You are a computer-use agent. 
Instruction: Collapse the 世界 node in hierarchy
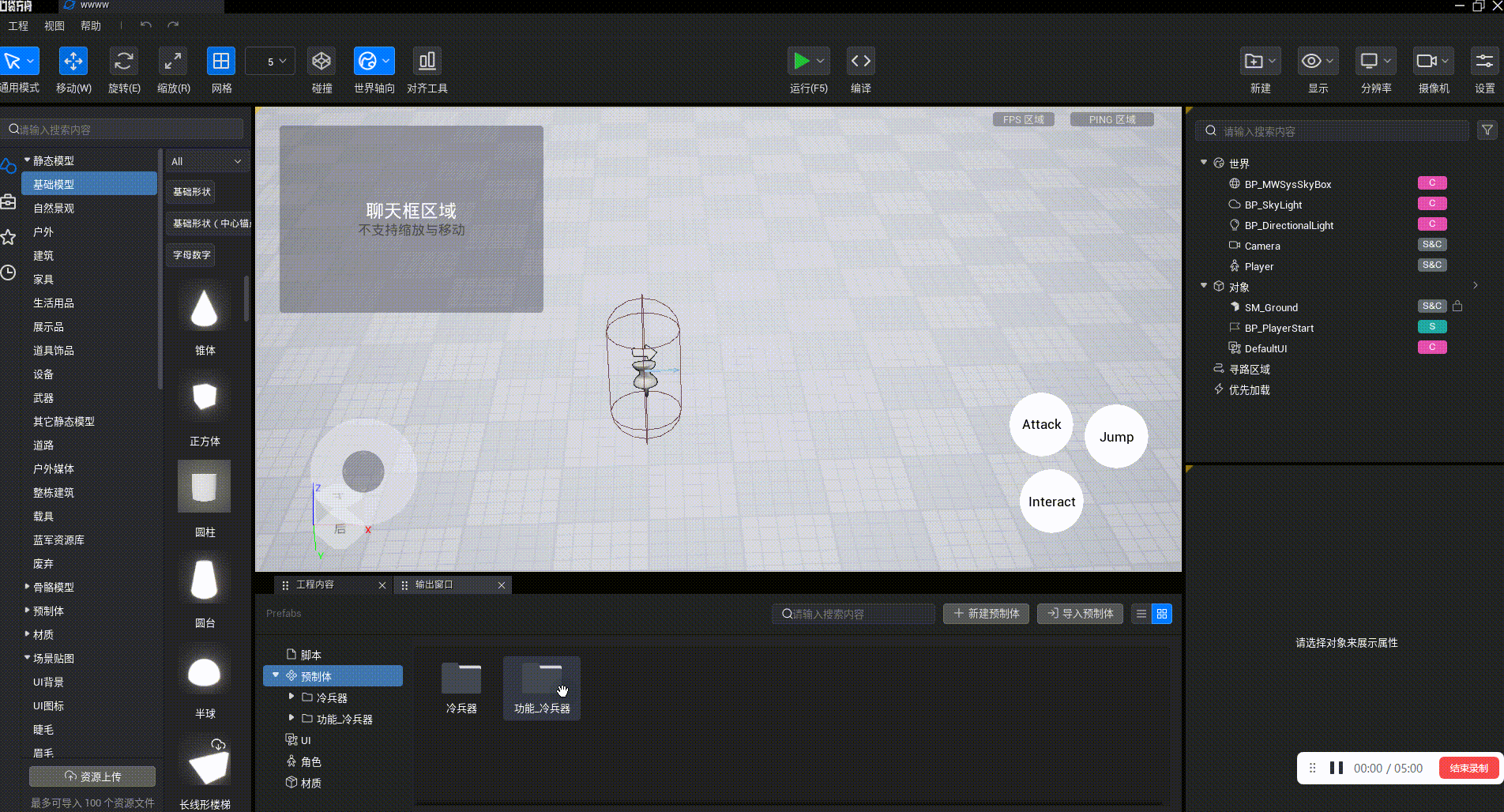(1204, 163)
